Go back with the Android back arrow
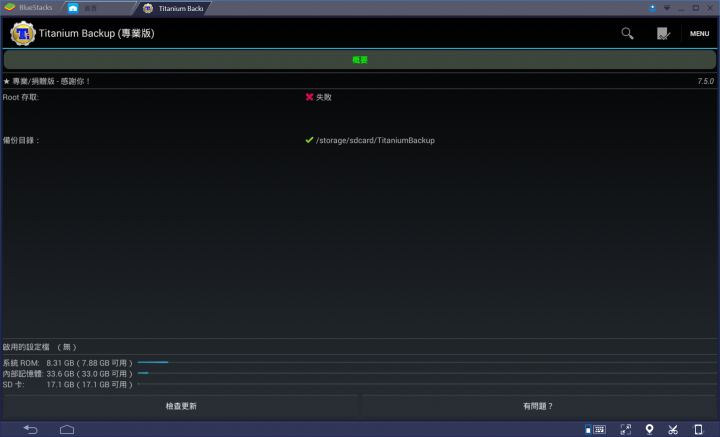This screenshot has width=720, height=437. point(30,430)
